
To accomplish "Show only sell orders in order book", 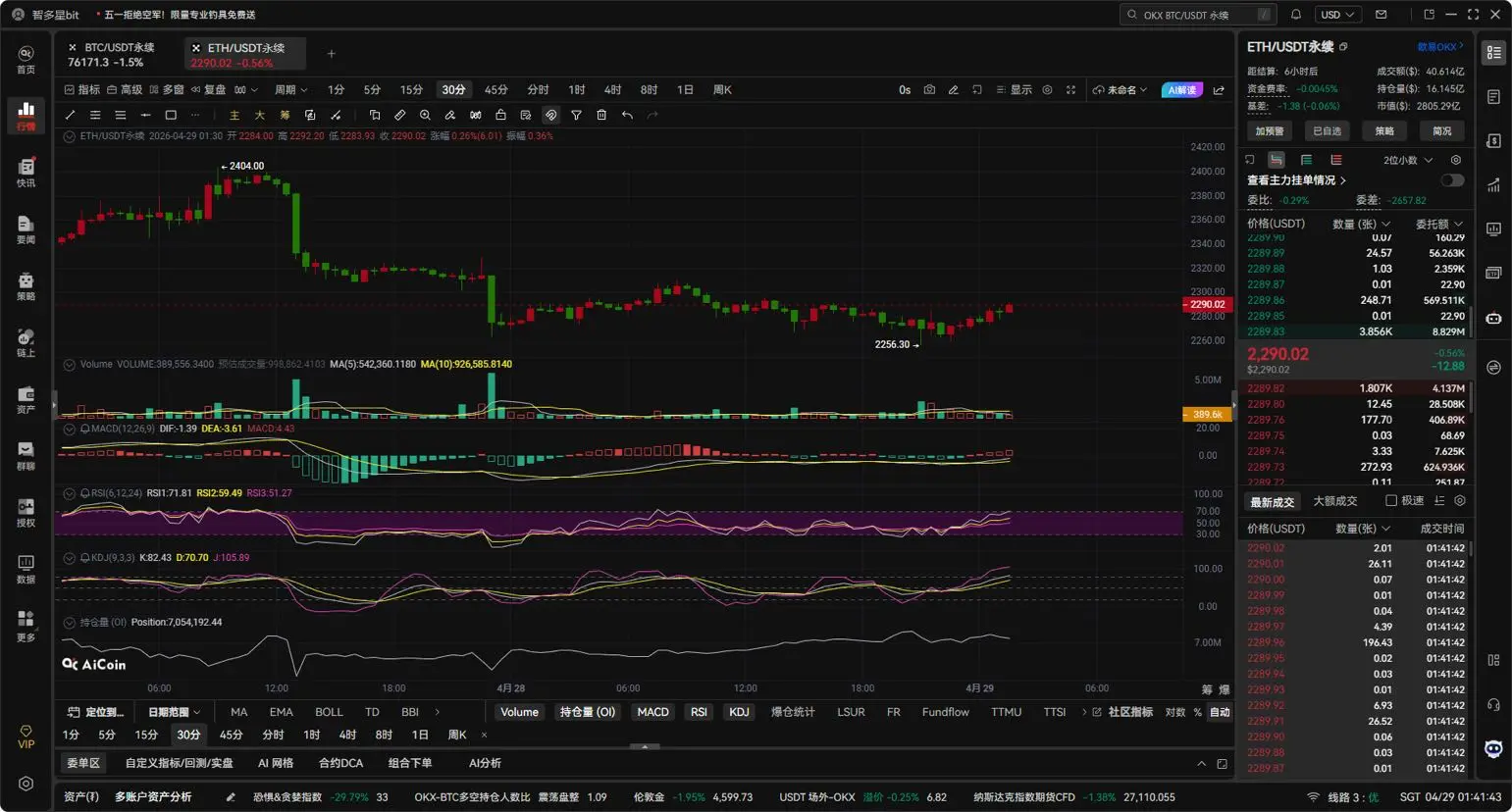I will (x=1336, y=160).
